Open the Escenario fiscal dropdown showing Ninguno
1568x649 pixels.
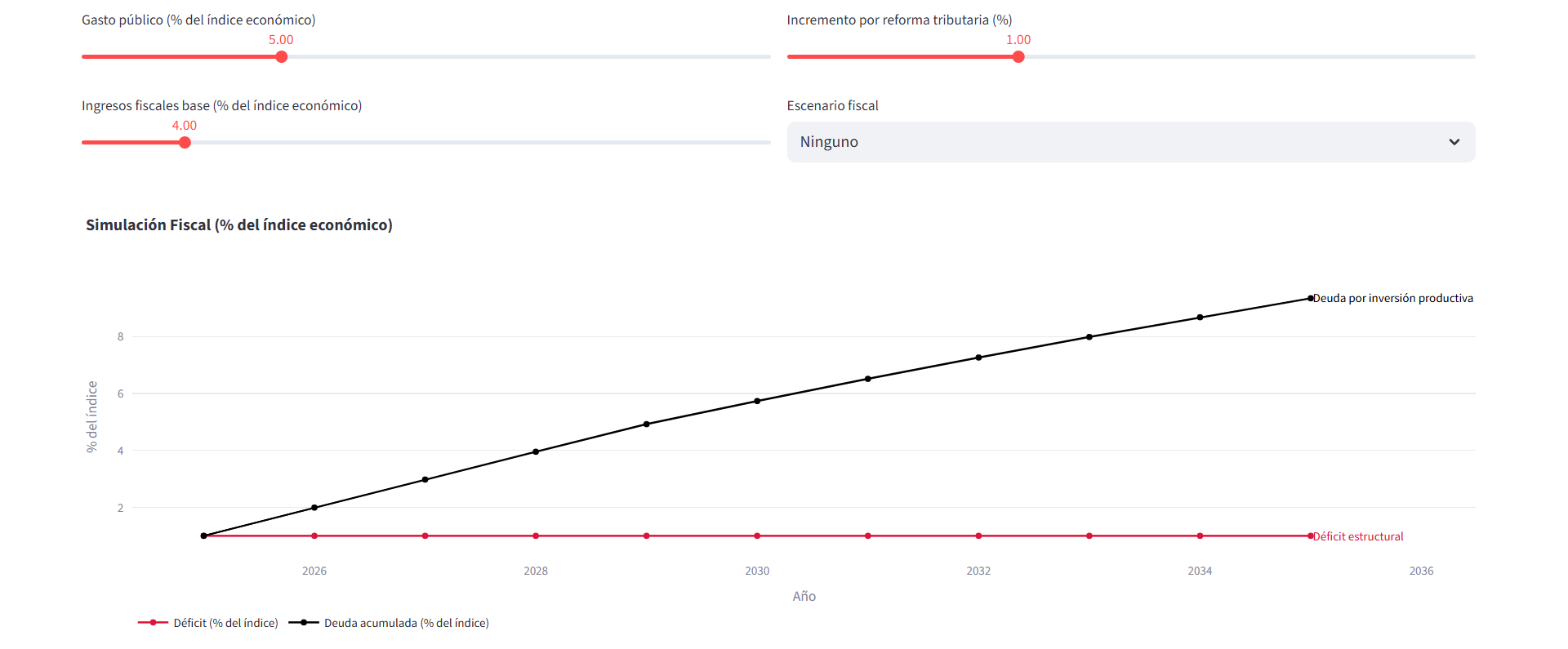pos(1119,142)
